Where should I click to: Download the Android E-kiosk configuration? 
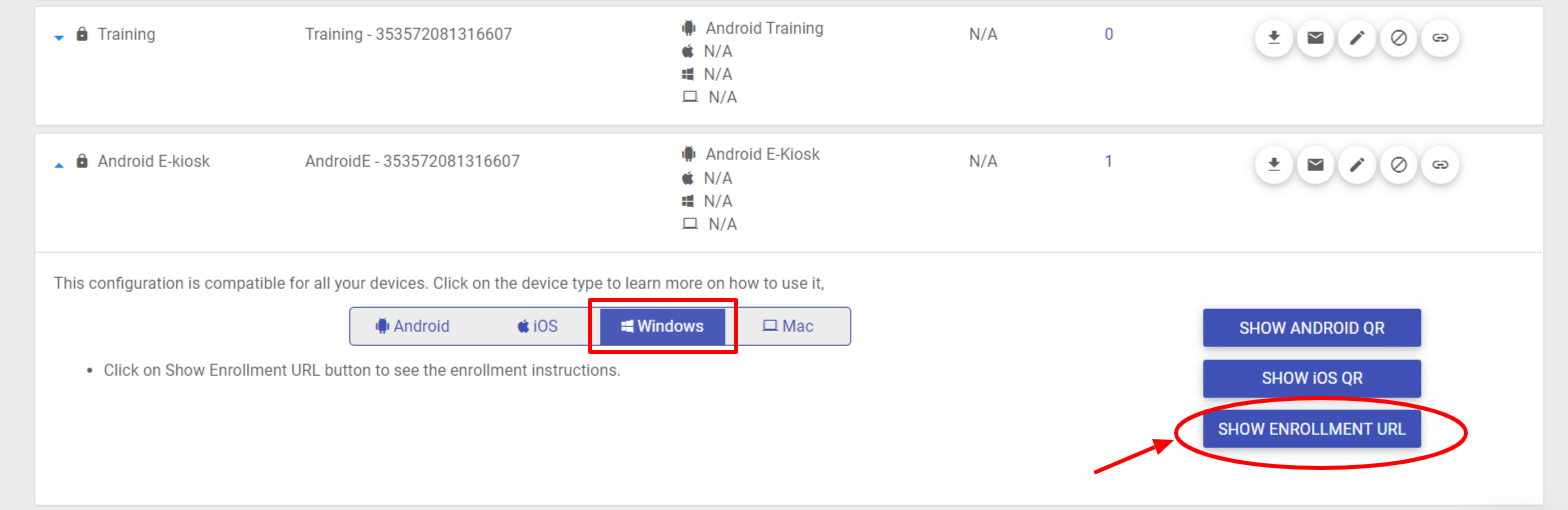pyautogui.click(x=1274, y=164)
